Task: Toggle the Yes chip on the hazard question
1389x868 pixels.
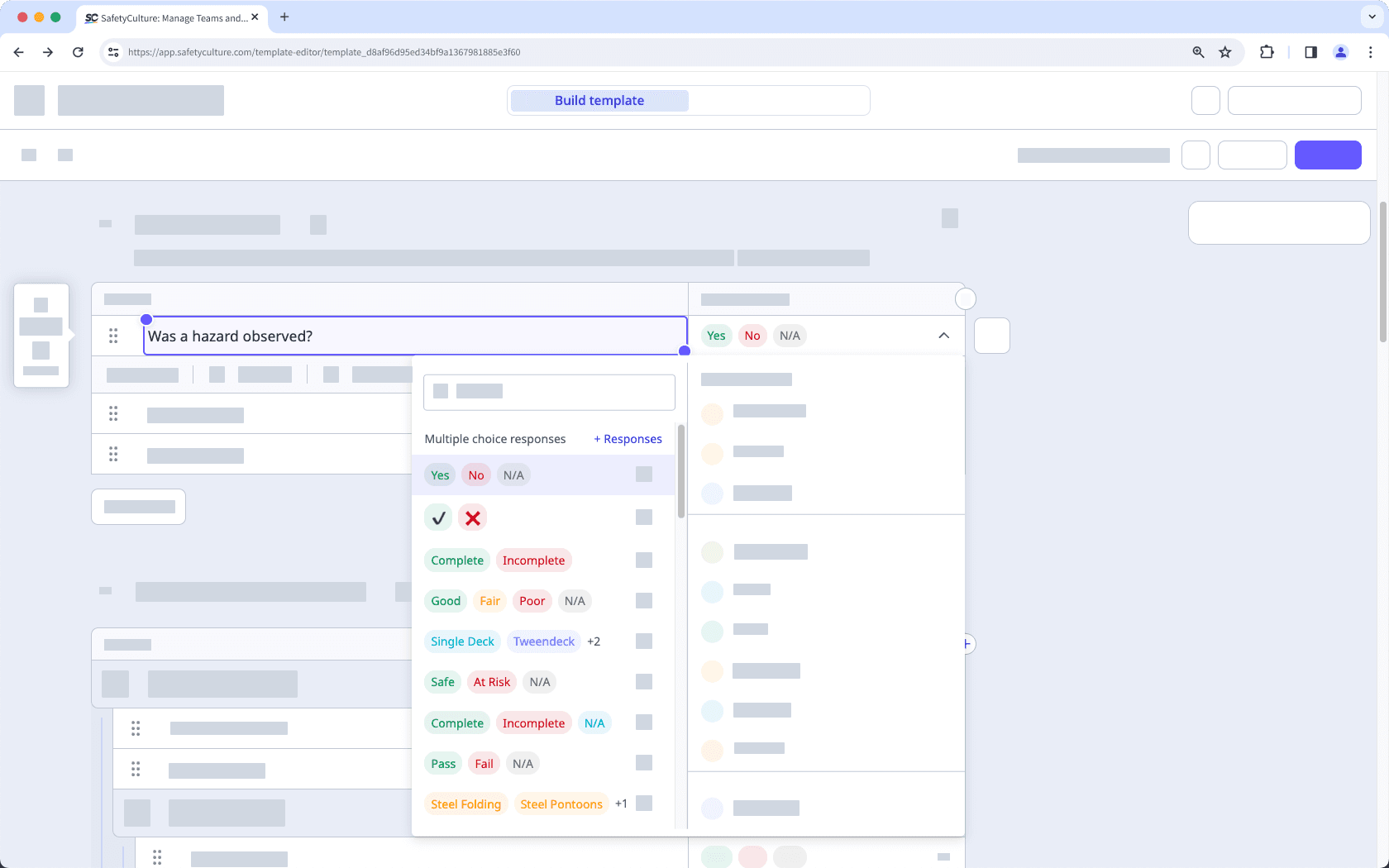Action: tap(716, 336)
